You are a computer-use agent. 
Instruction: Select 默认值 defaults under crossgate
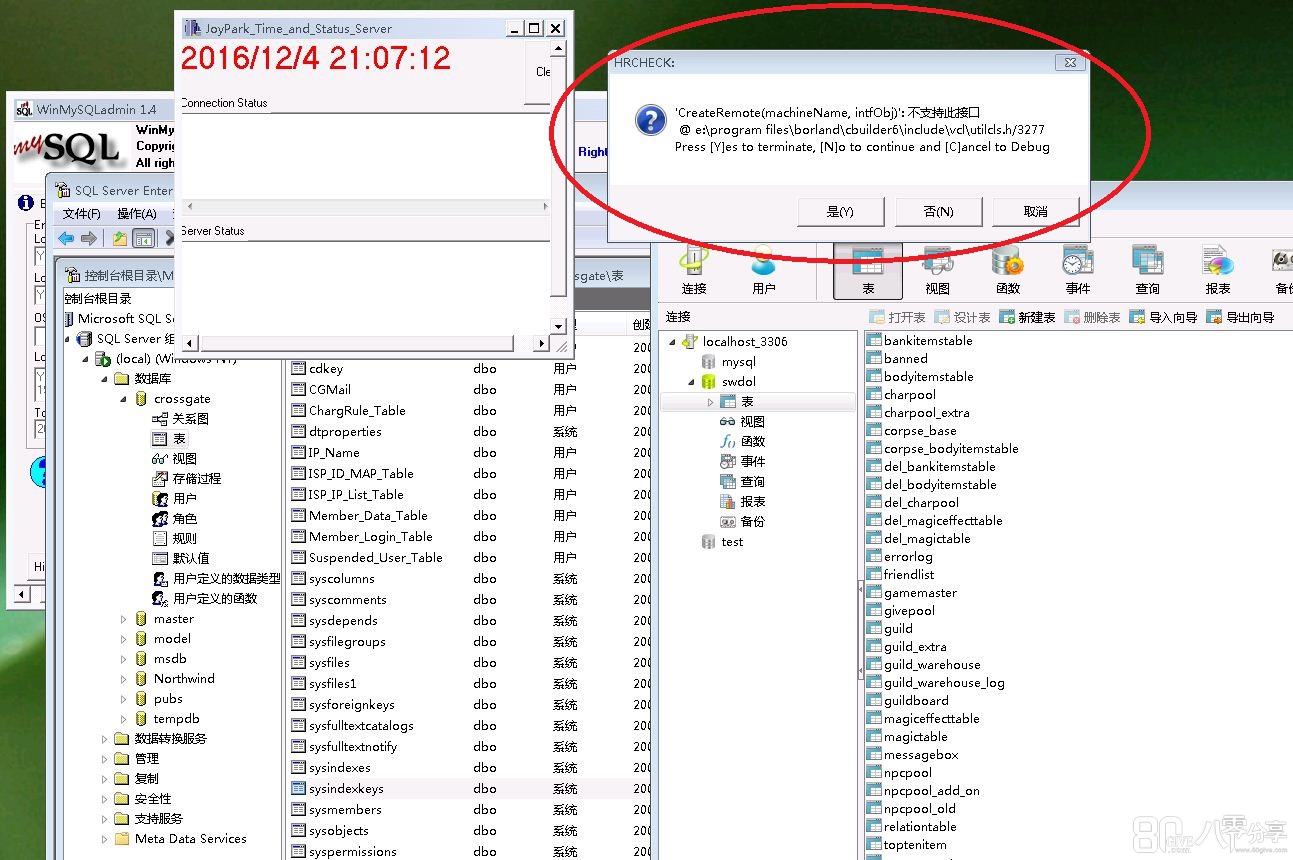181,558
